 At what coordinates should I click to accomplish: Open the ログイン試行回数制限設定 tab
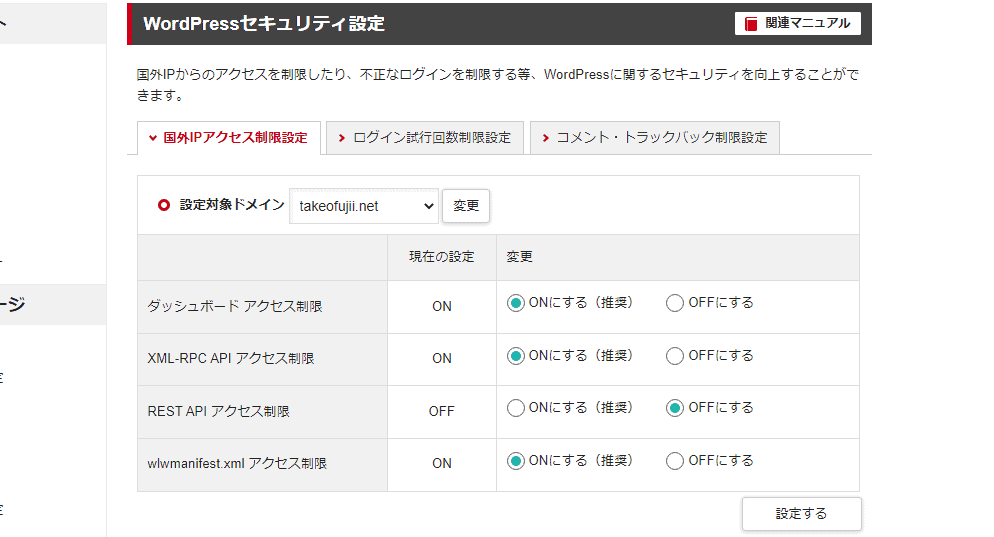click(425, 138)
